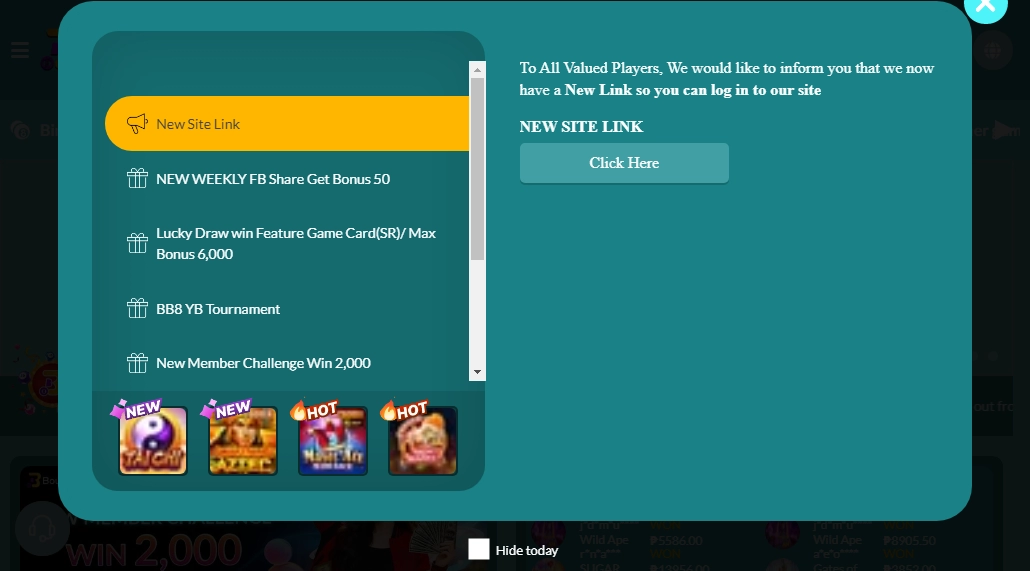
Task: Click the NEW SITE LINK heading text
Action: (x=581, y=127)
